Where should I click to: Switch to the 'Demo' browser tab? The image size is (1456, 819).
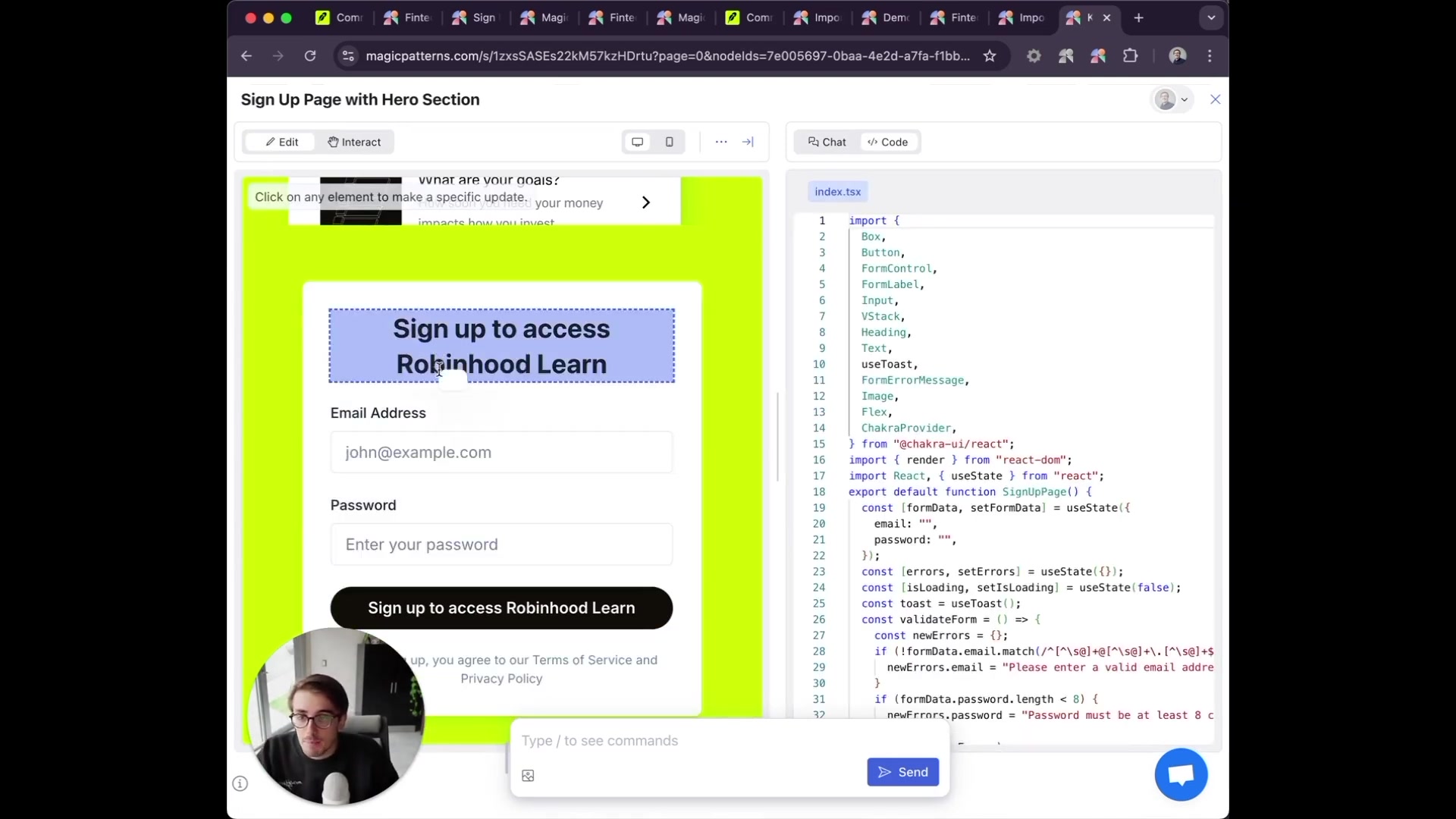tap(886, 17)
